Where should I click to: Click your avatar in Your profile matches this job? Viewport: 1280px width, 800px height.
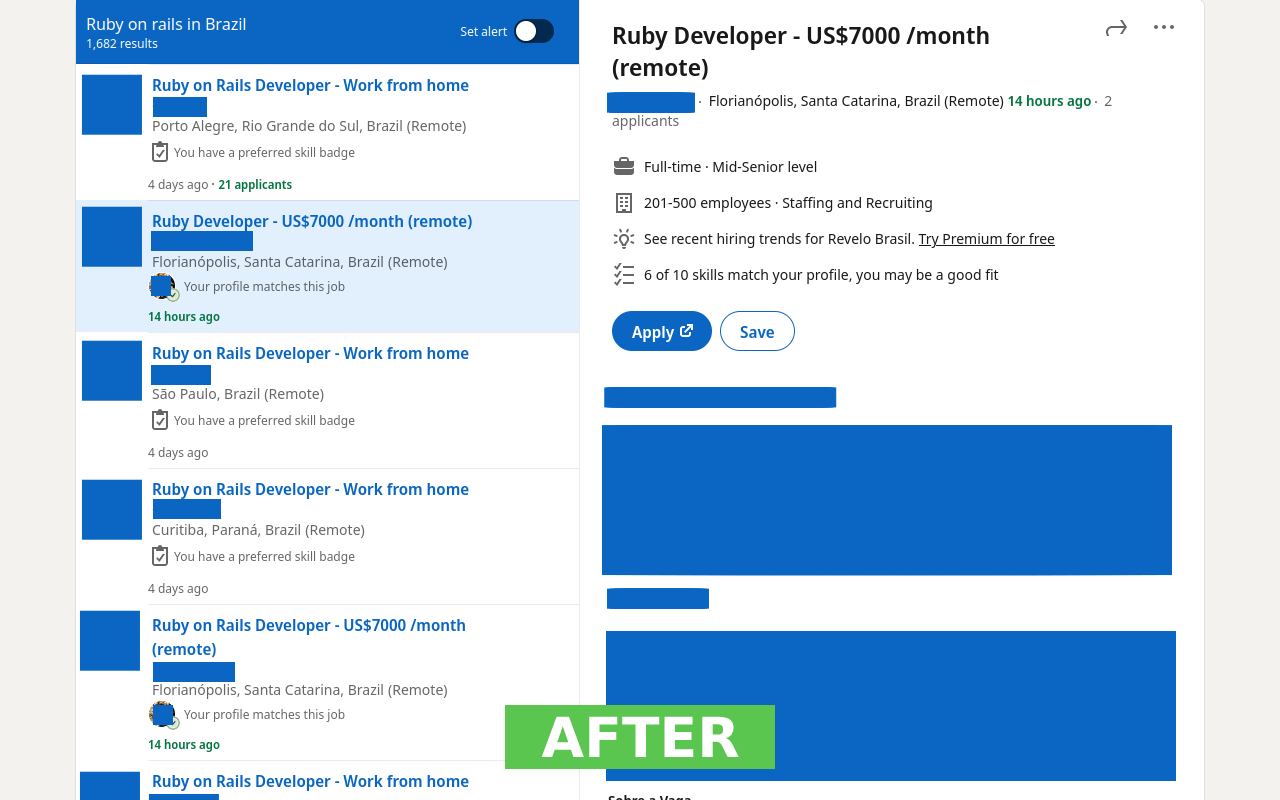coord(163,286)
